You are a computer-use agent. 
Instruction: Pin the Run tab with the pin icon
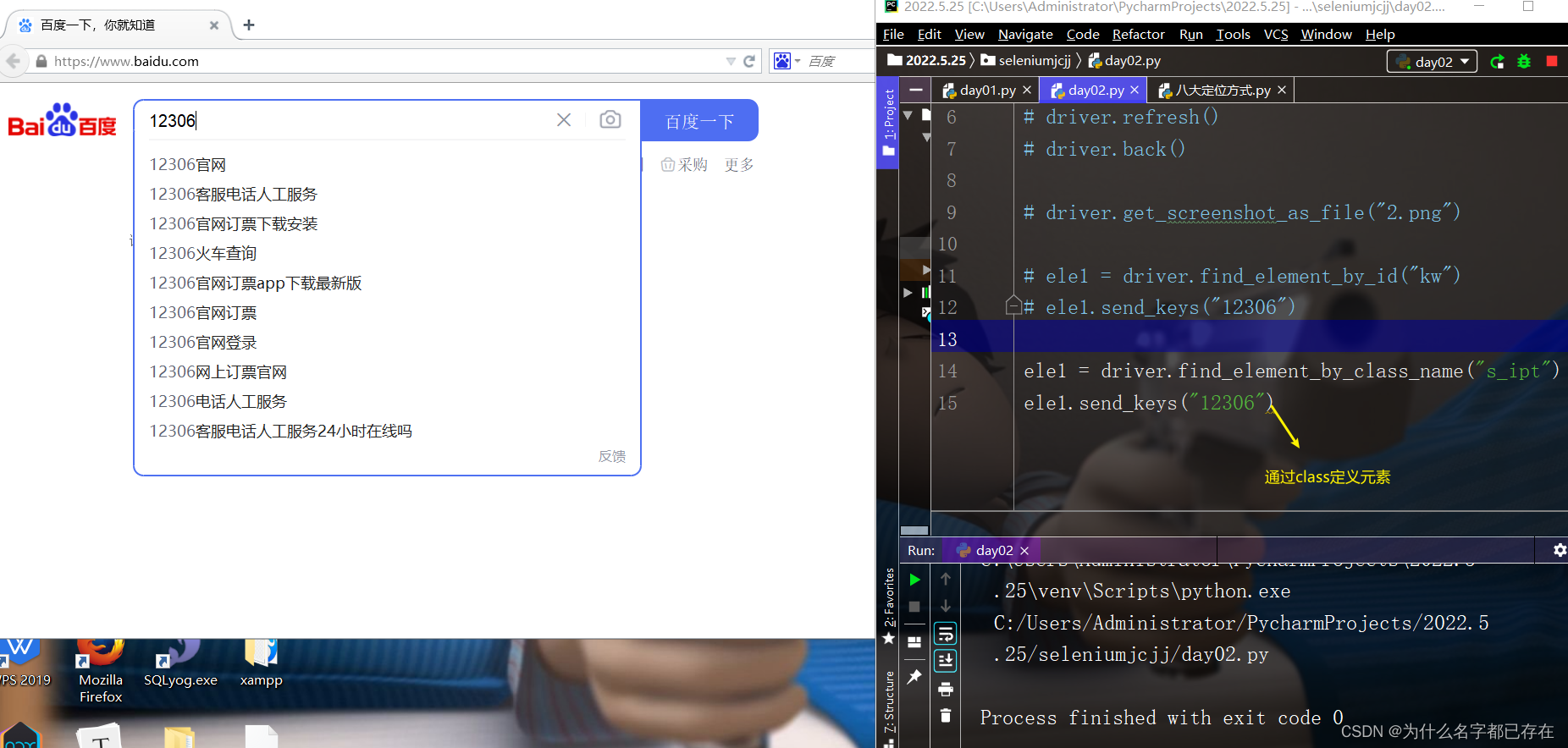point(914,677)
